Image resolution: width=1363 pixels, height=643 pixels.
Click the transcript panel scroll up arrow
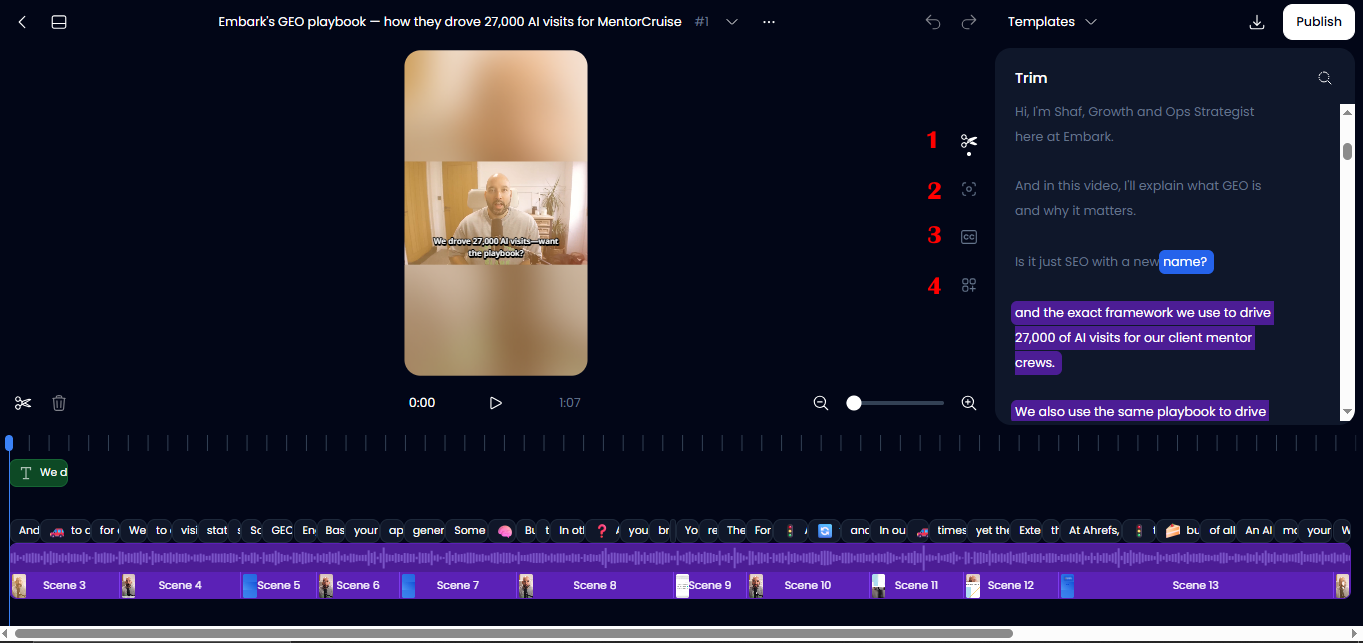[1347, 111]
